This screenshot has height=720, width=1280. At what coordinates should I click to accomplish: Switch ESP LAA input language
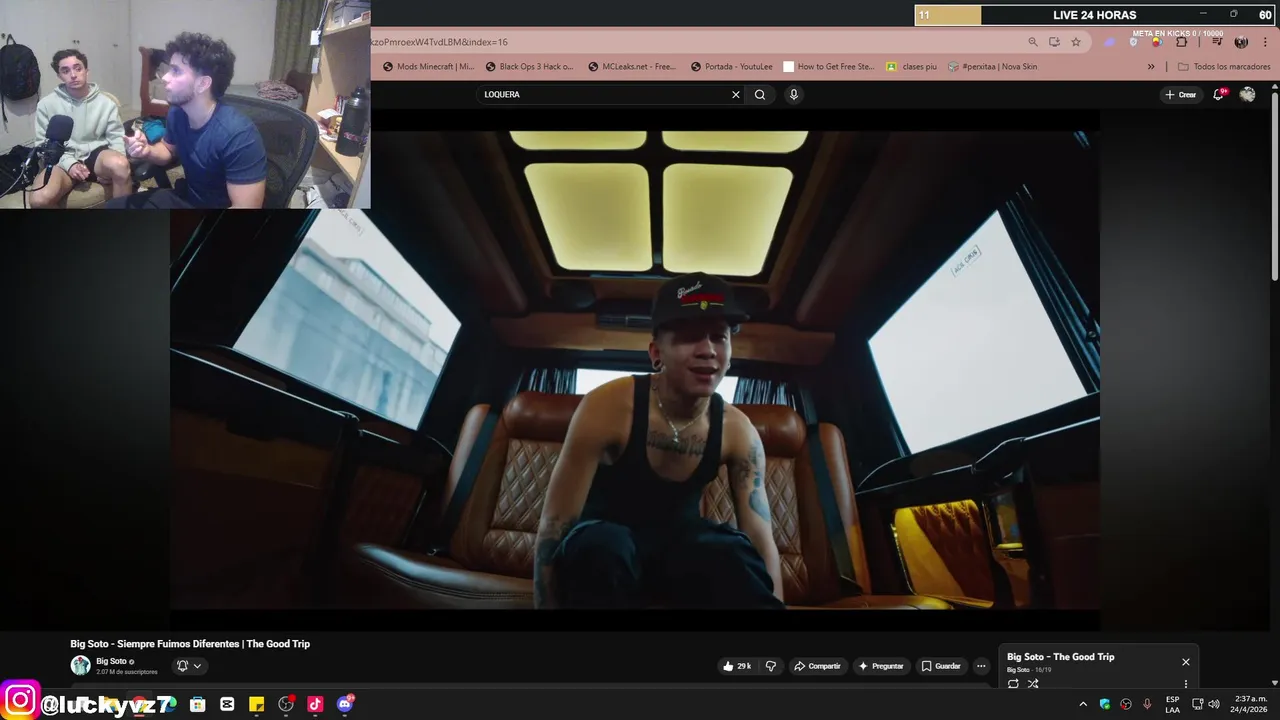(1172, 704)
